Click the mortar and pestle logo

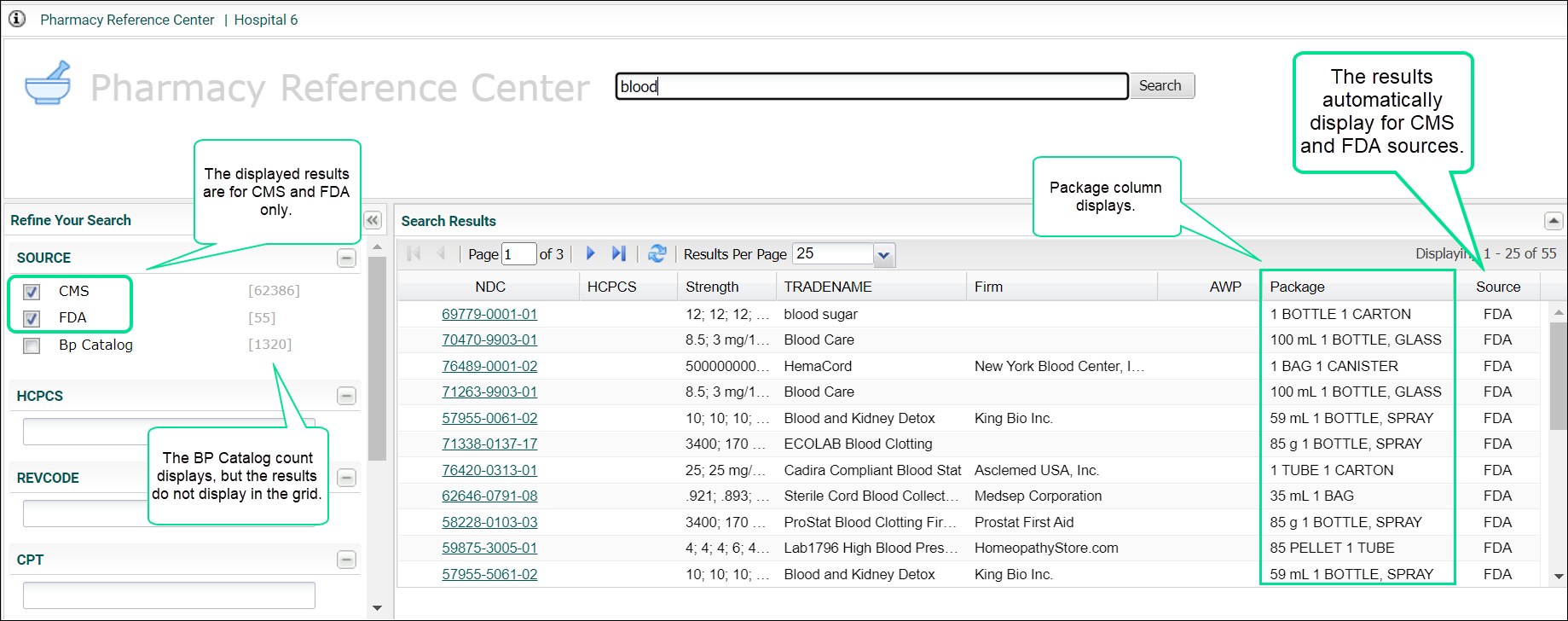48,84
